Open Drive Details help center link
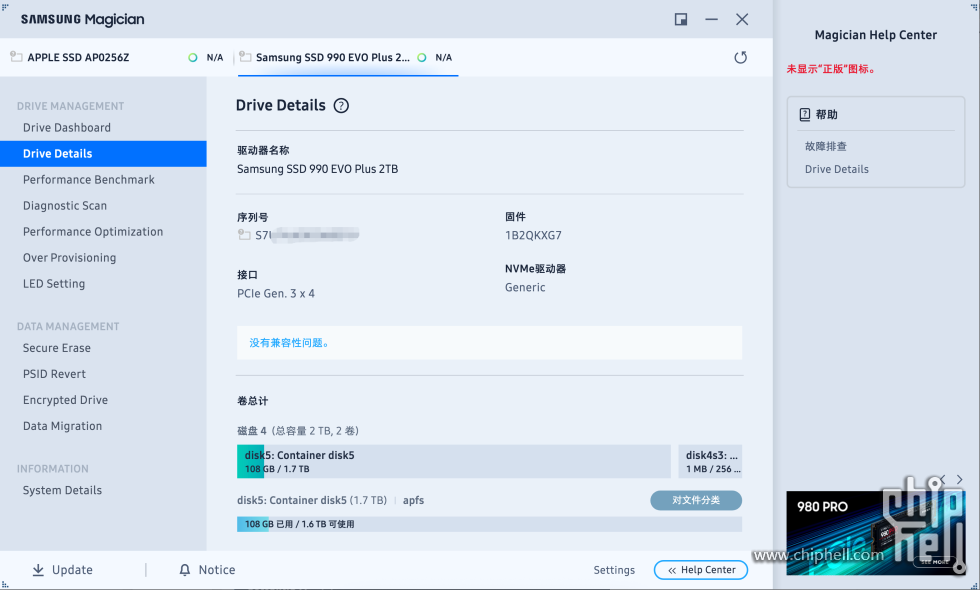 [x=836, y=169]
